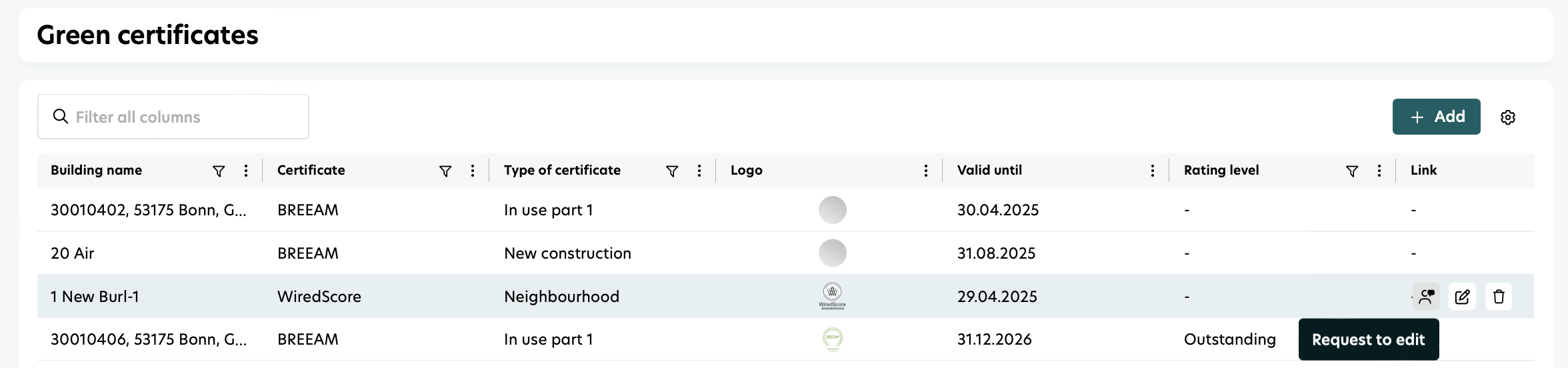Viewport: 1568px width, 368px height.
Task: Open table settings via the gear icon
Action: click(1508, 117)
